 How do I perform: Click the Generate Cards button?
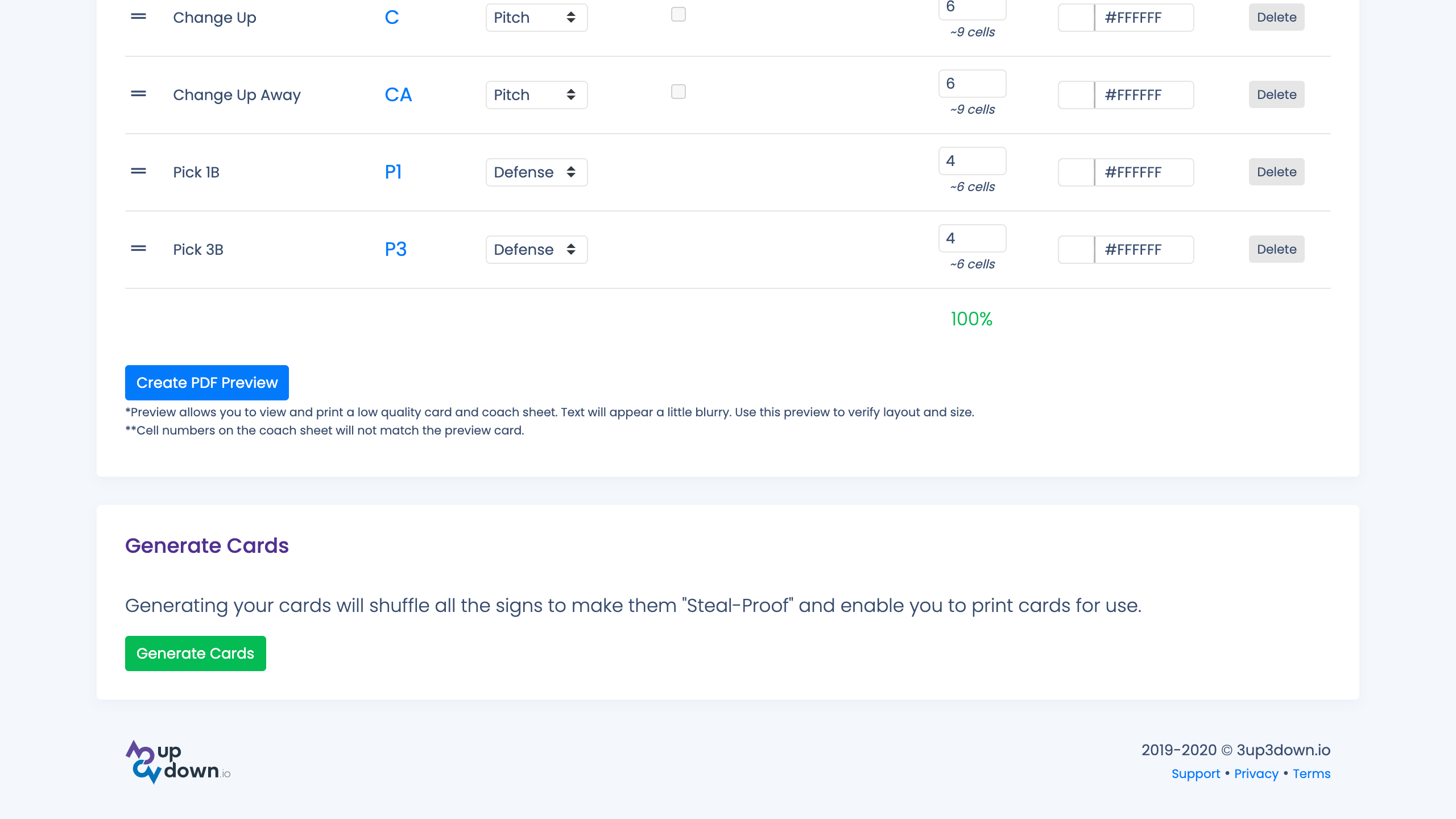pos(195,653)
